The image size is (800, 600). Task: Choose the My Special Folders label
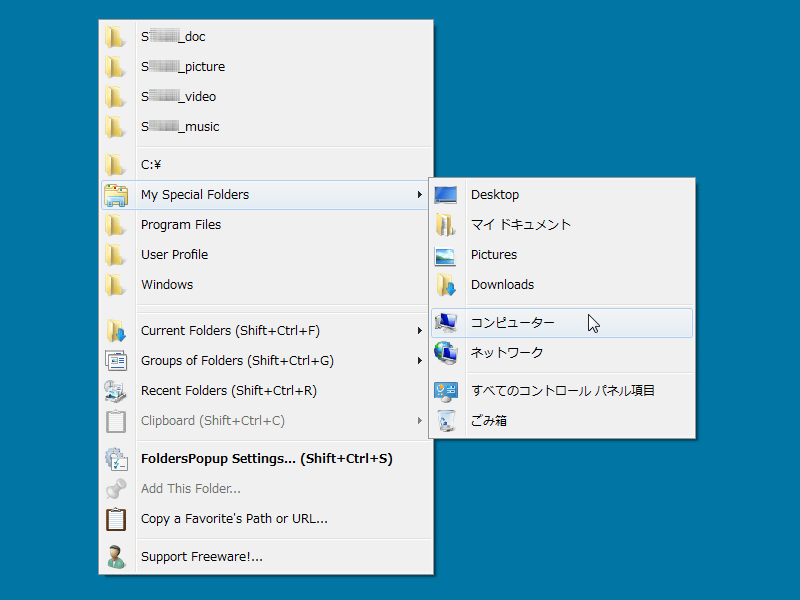[x=195, y=195]
